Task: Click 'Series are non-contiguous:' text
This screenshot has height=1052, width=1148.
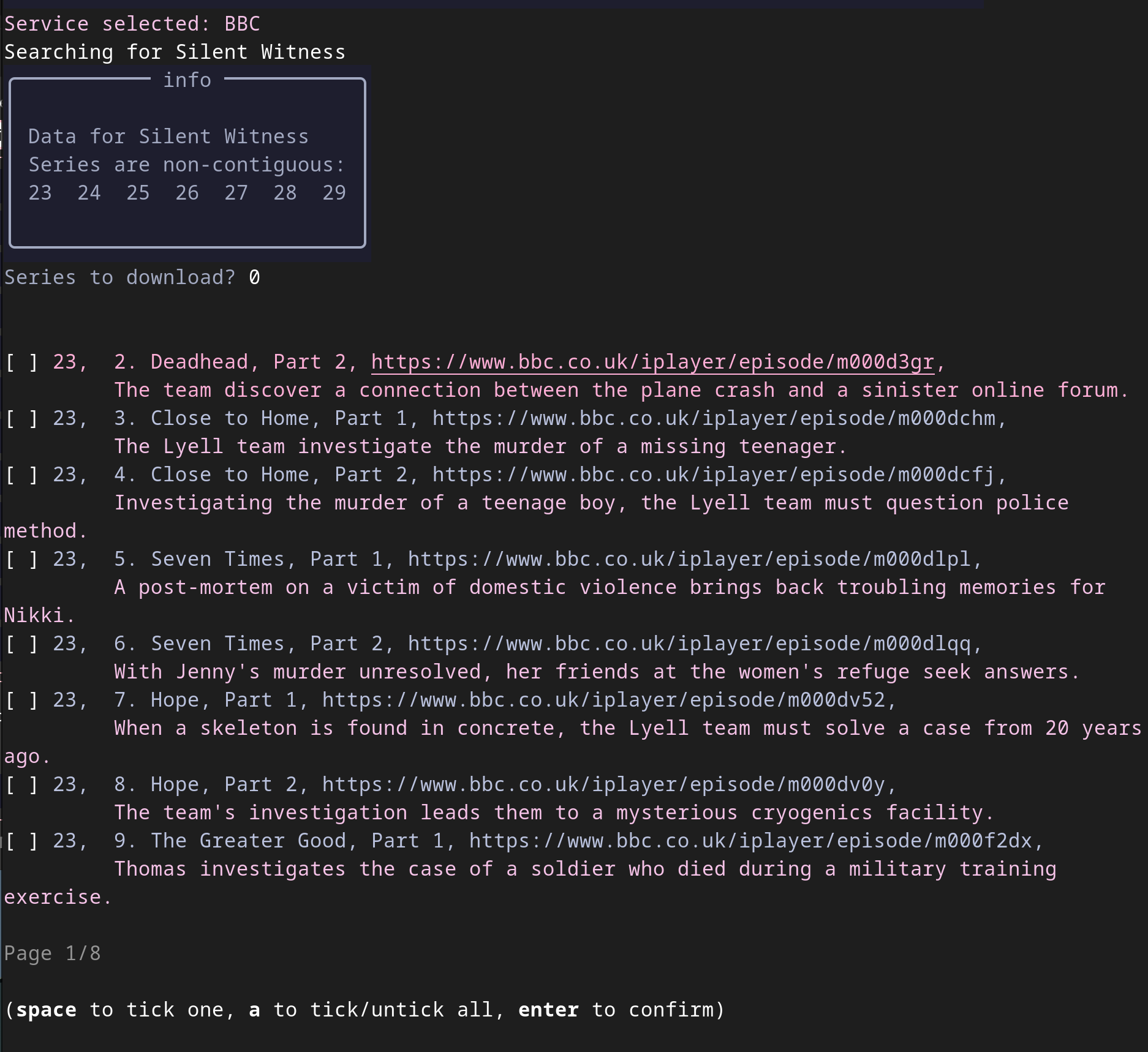Action: 187,165
